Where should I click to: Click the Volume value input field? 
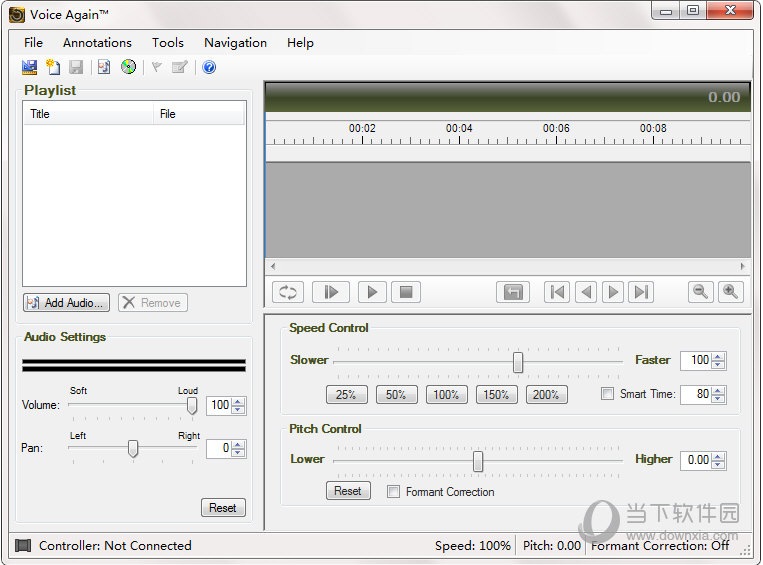click(219, 405)
